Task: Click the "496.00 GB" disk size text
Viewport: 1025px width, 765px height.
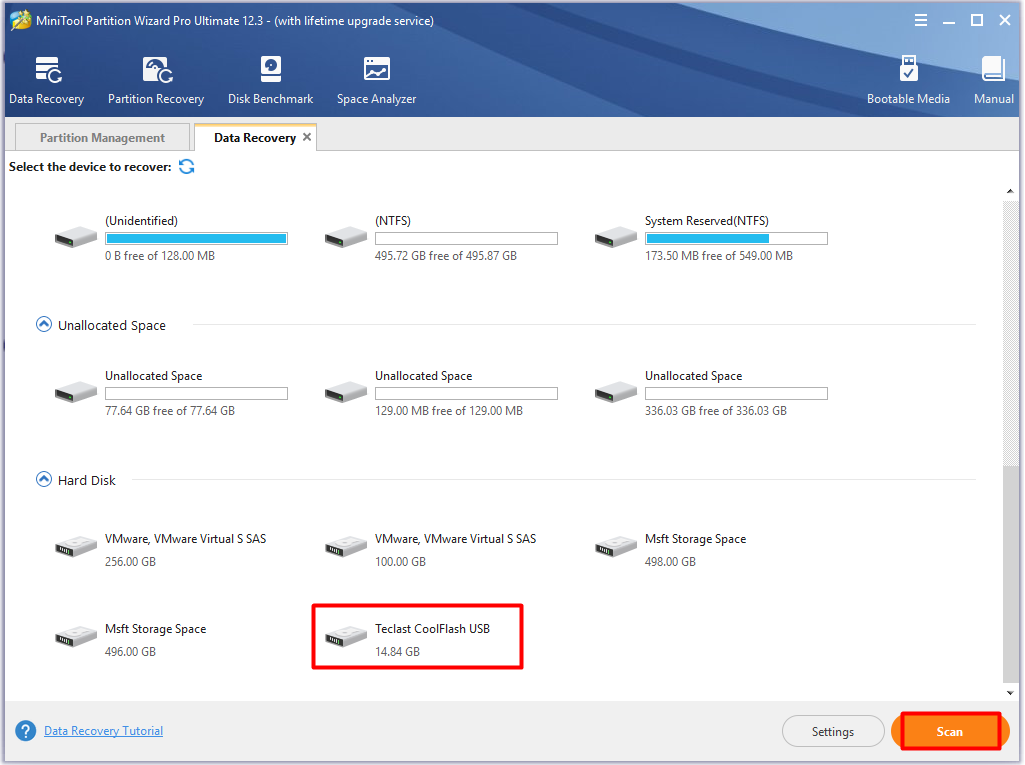Action: click(130, 652)
